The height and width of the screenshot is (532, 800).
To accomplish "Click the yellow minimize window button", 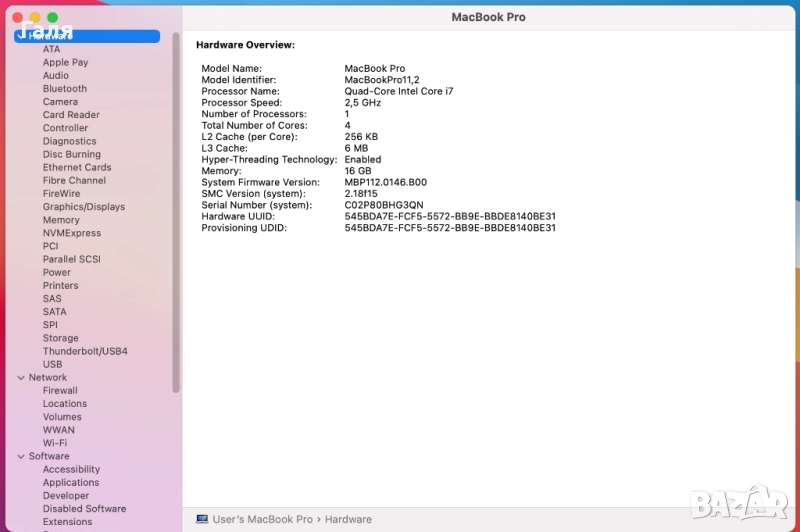I will pos(35,18).
